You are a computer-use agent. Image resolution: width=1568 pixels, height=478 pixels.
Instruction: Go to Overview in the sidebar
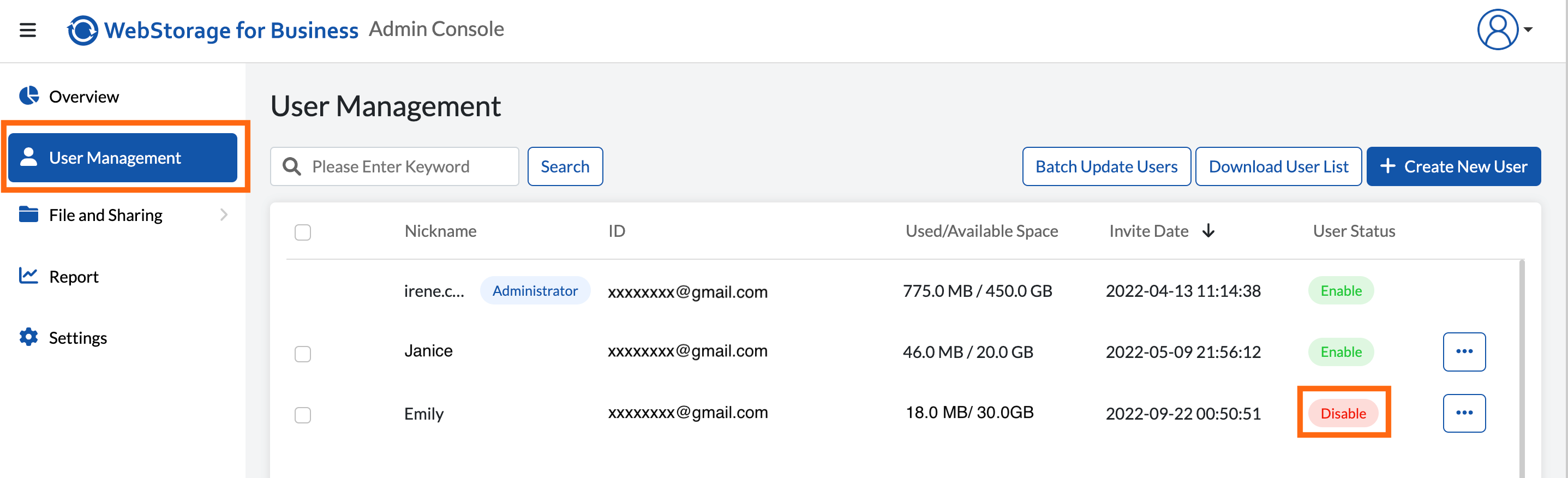pos(83,96)
